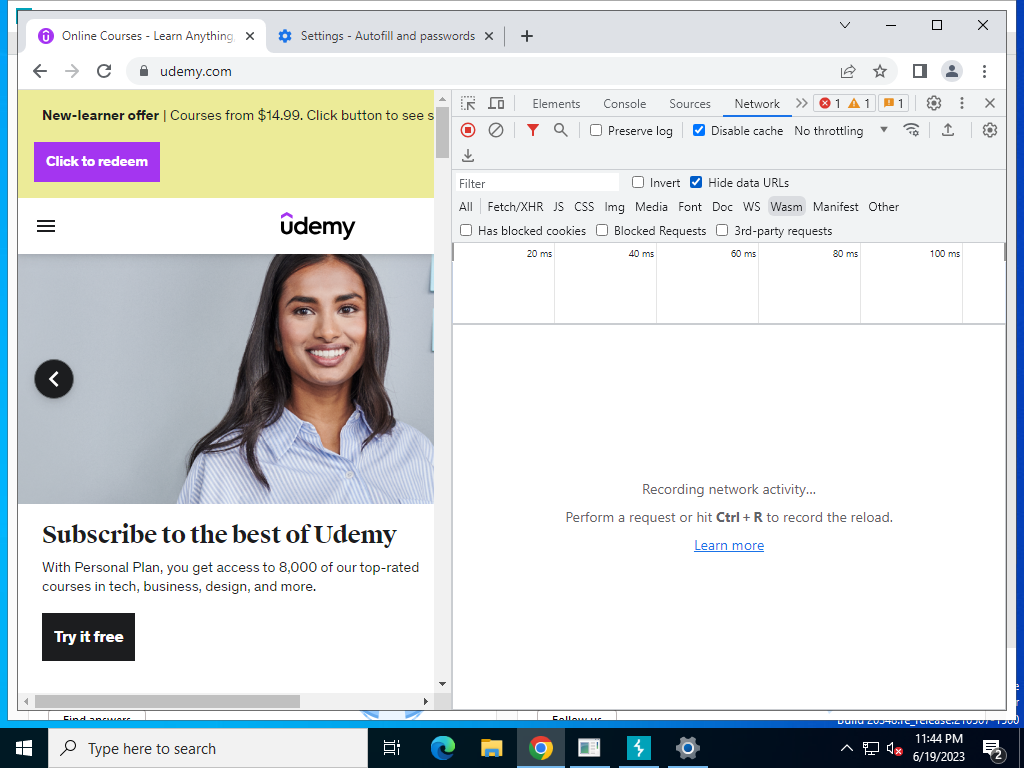Close the Online Courses tab
Image resolution: width=1024 pixels, height=768 pixels.
click(249, 36)
